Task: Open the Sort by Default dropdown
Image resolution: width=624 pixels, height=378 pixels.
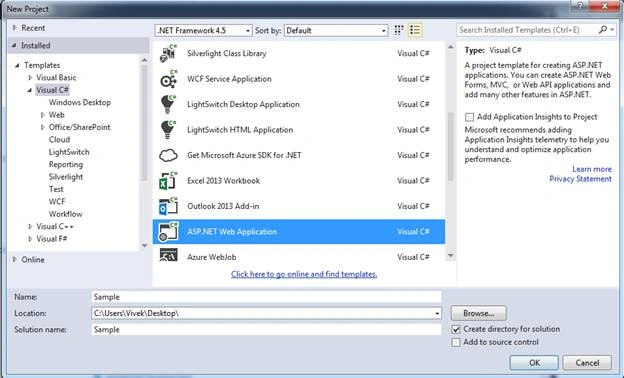Action: pos(336,31)
